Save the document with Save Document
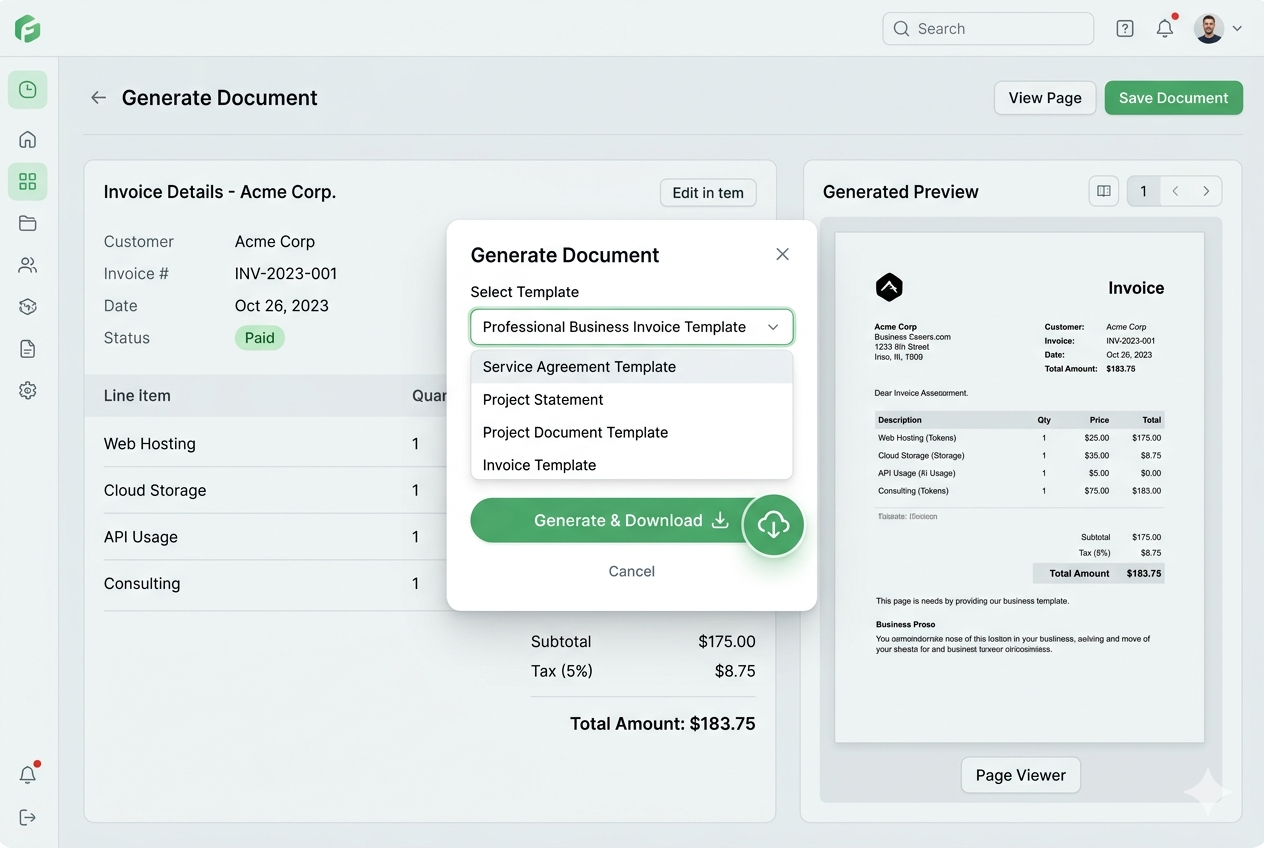This screenshot has width=1264, height=848. (1173, 97)
